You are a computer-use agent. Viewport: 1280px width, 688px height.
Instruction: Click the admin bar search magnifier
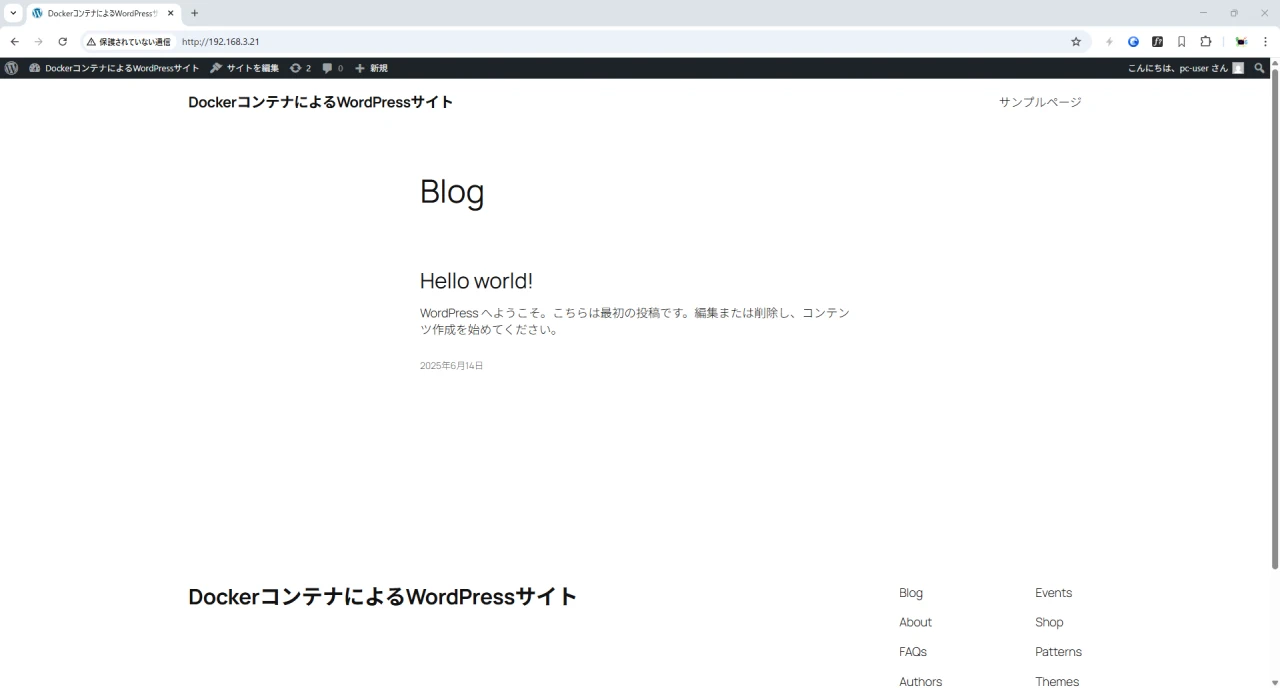tap(1260, 68)
